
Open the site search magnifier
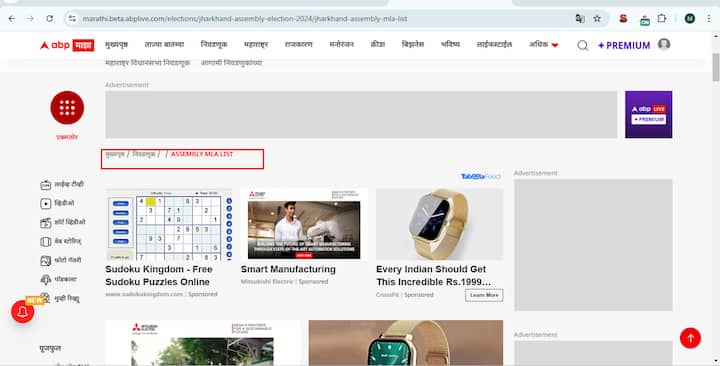click(583, 45)
